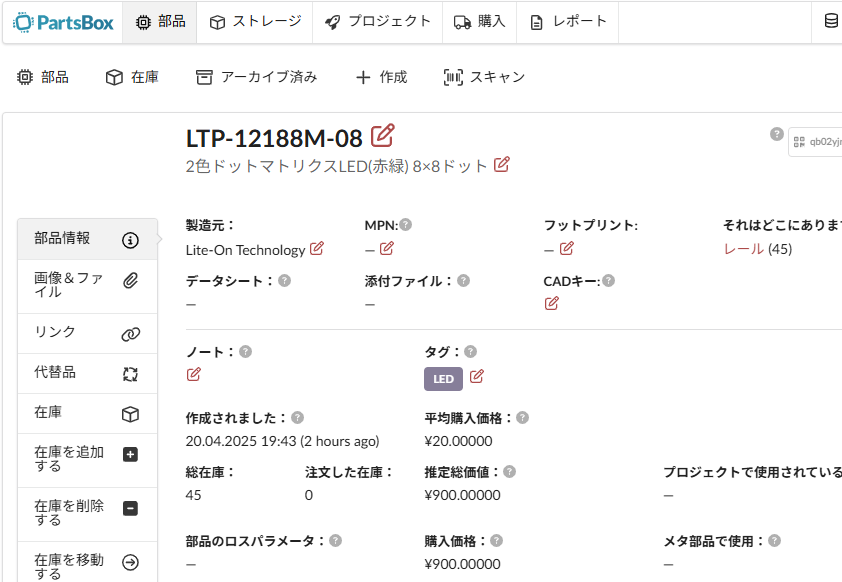This screenshot has height=582, width=842.
Task: Edit the part name LTP-12188M-08
Action: click(x=383, y=135)
